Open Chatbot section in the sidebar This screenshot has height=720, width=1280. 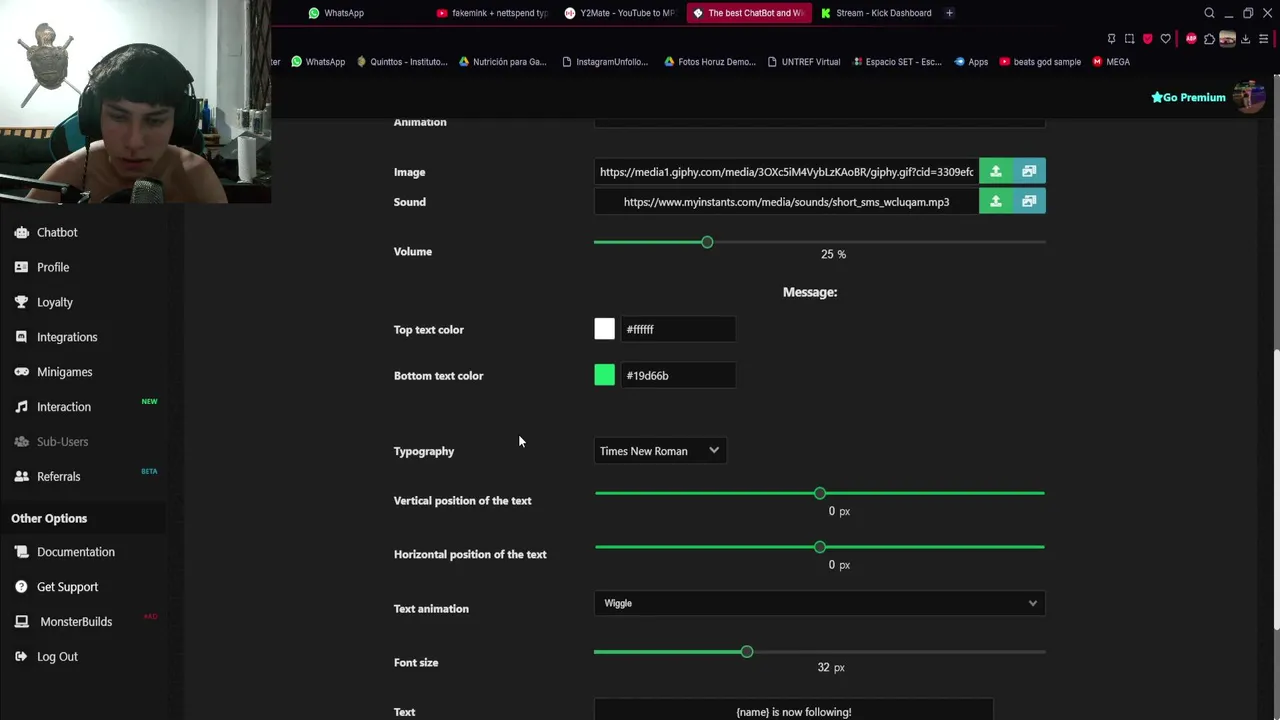pyautogui.click(x=57, y=232)
